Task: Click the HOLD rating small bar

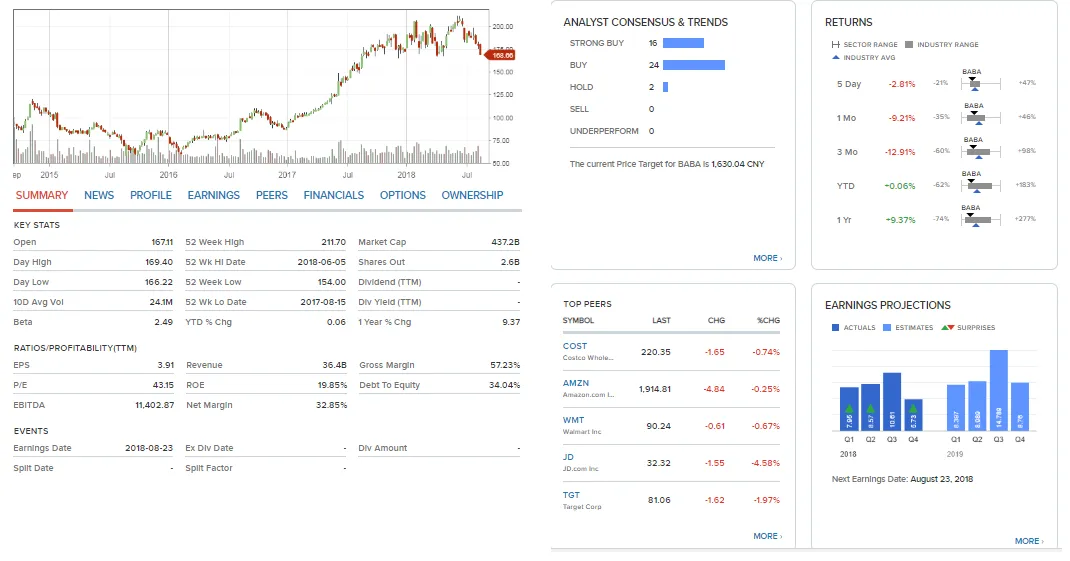Action: click(665, 87)
